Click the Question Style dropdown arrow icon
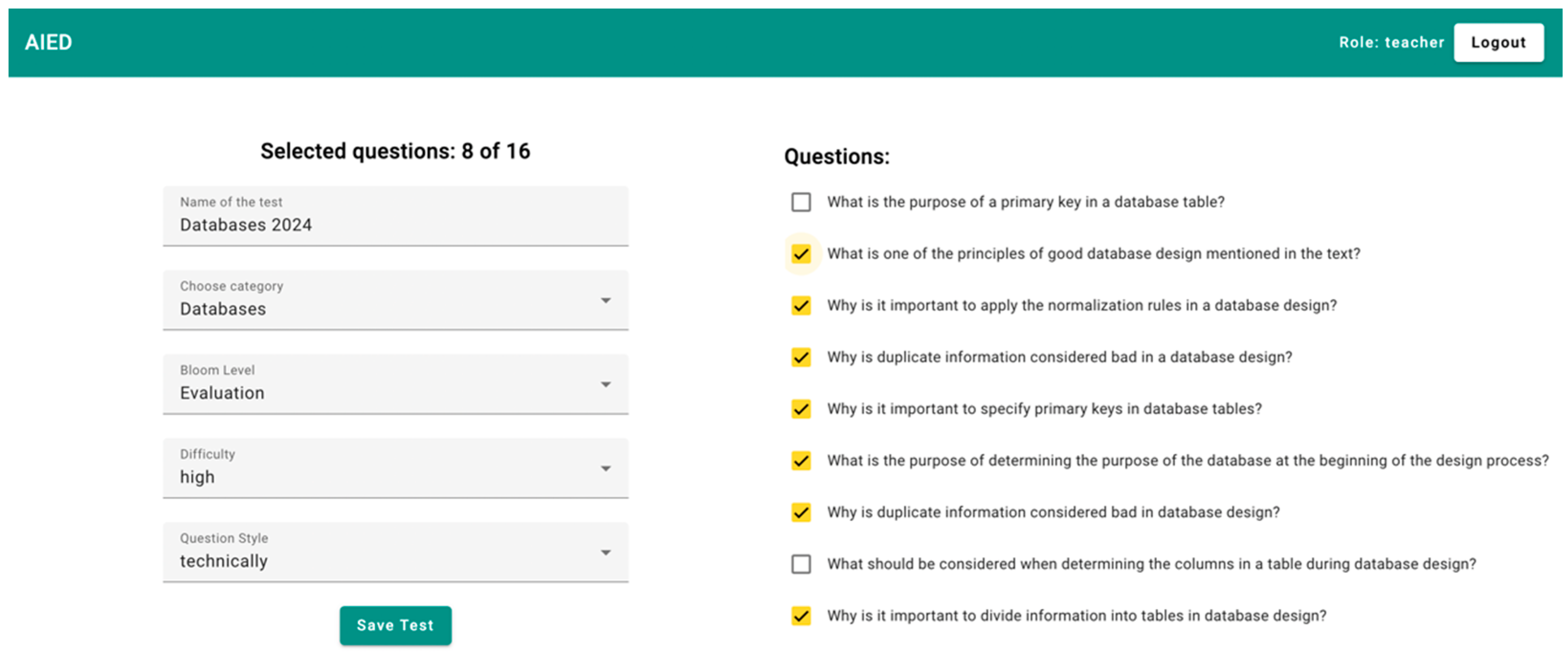Screen dimensions: 1568x653 pyautogui.click(x=606, y=553)
